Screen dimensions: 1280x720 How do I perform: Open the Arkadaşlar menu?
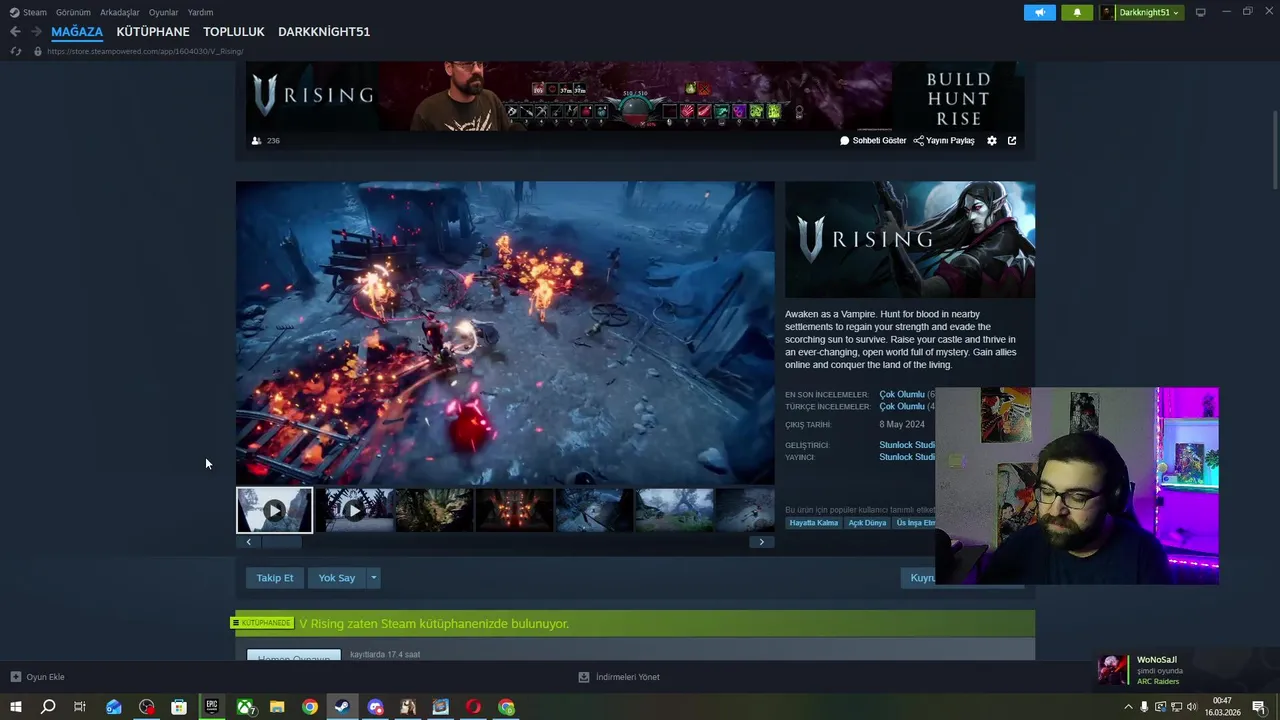[x=120, y=12]
